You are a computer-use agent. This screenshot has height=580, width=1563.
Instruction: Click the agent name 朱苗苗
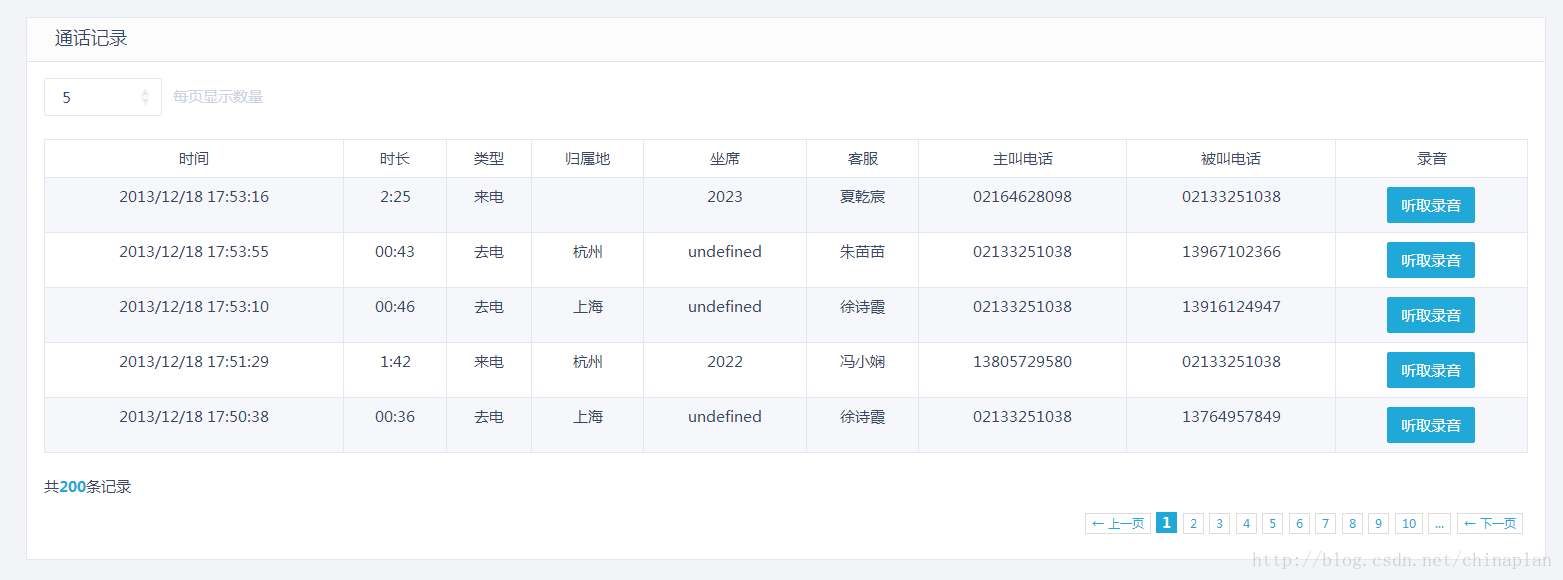[863, 252]
